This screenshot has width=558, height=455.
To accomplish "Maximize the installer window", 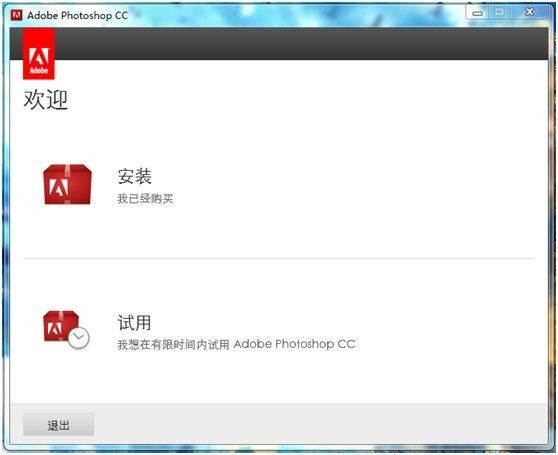I will [x=500, y=12].
